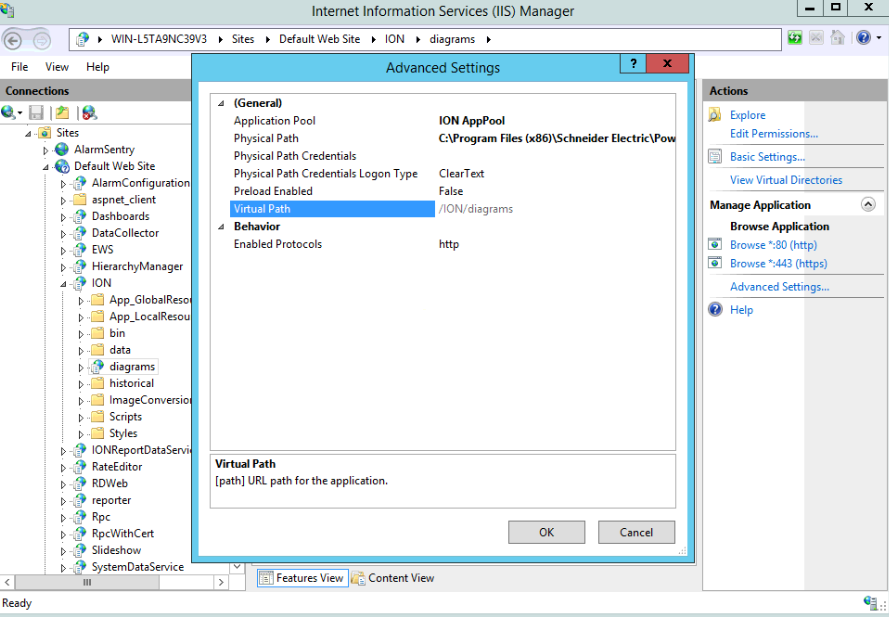The width and height of the screenshot is (889, 617).
Task: Click the Edit Permissions link
Action: (773, 134)
